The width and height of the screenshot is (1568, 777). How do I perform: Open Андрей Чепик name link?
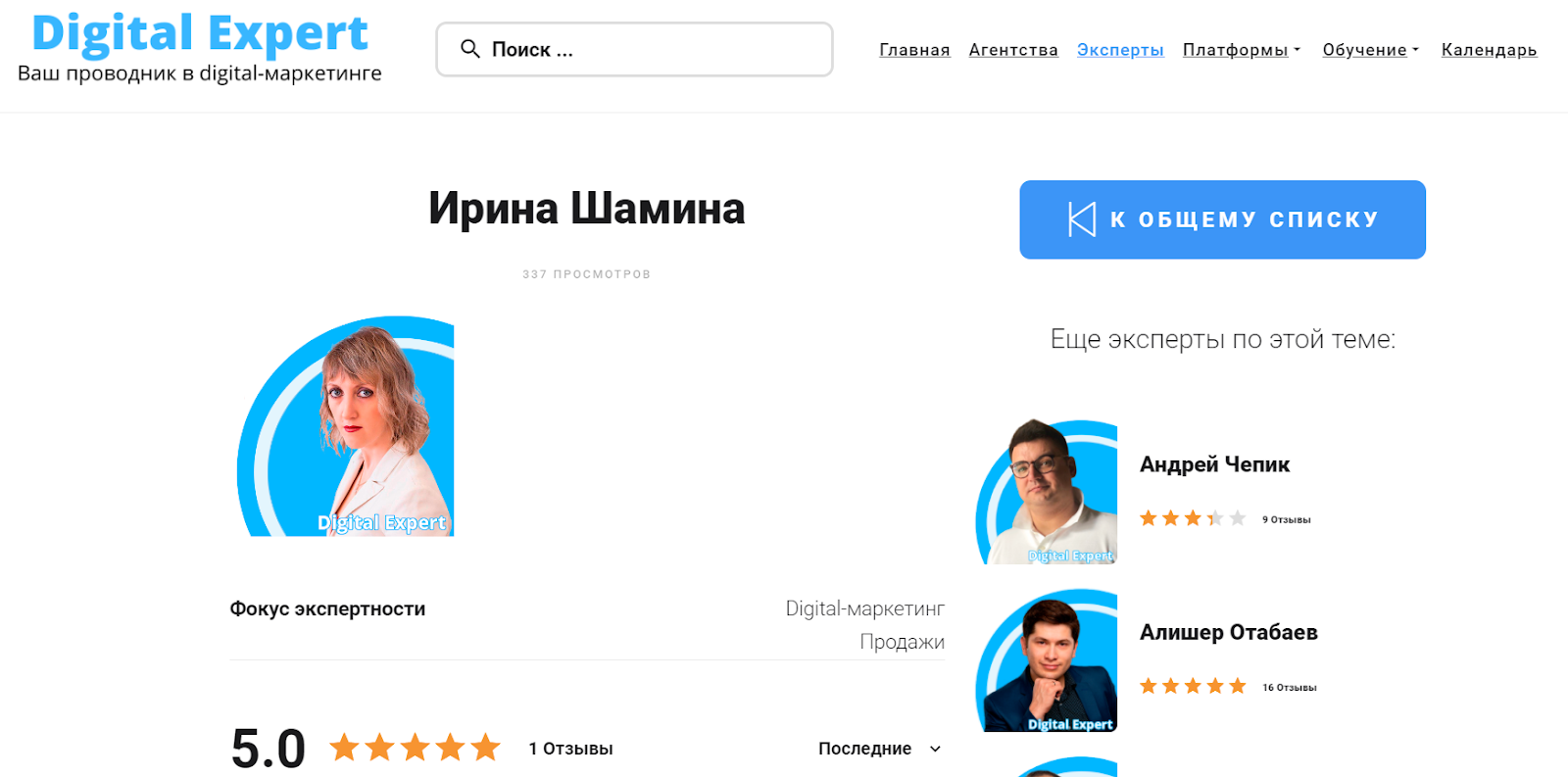point(1214,464)
